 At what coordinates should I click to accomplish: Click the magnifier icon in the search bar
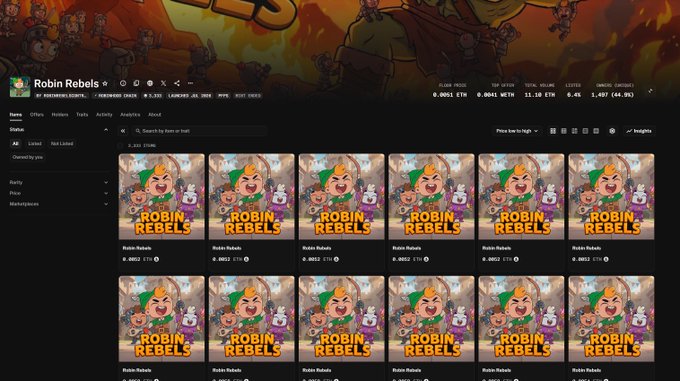point(138,131)
